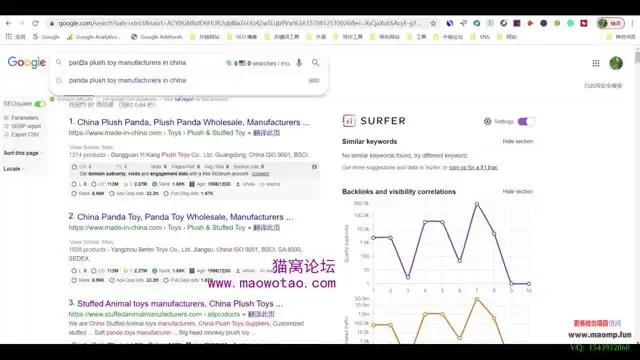
Task: Click the red extension icon before profile chip
Action: coord(584,23)
